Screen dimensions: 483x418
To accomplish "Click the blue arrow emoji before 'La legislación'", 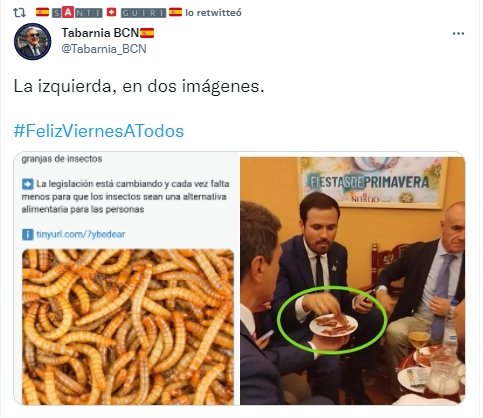I will 28,184.
